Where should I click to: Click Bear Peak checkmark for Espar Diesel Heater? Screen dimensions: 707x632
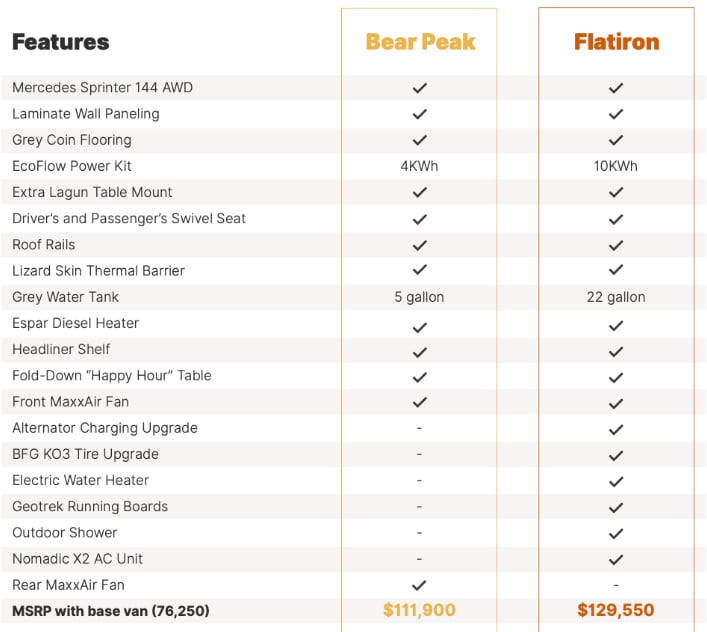click(419, 327)
